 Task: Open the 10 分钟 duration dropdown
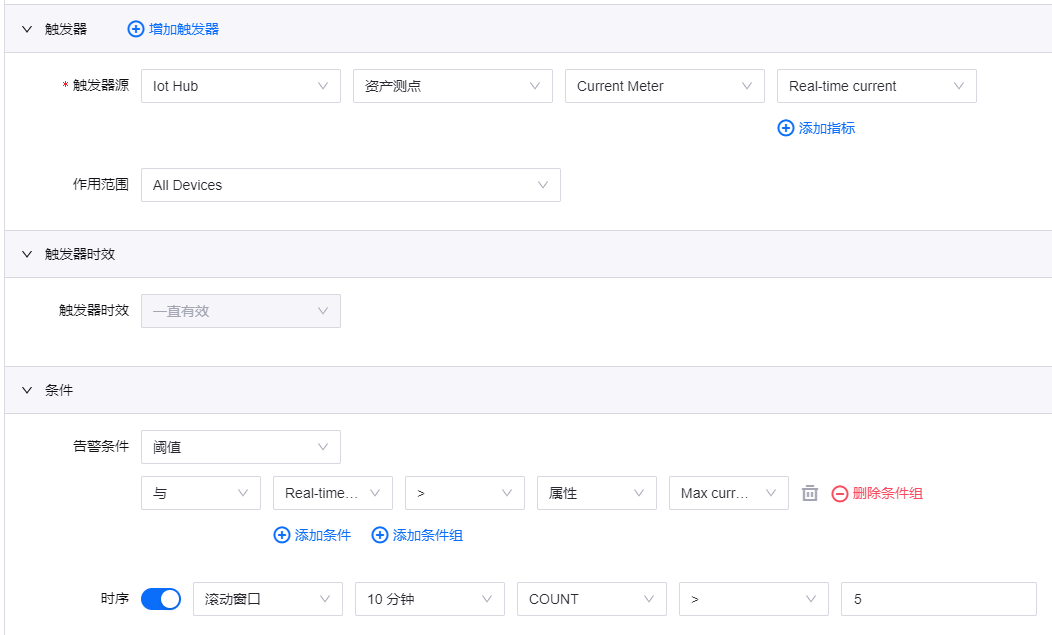429,599
